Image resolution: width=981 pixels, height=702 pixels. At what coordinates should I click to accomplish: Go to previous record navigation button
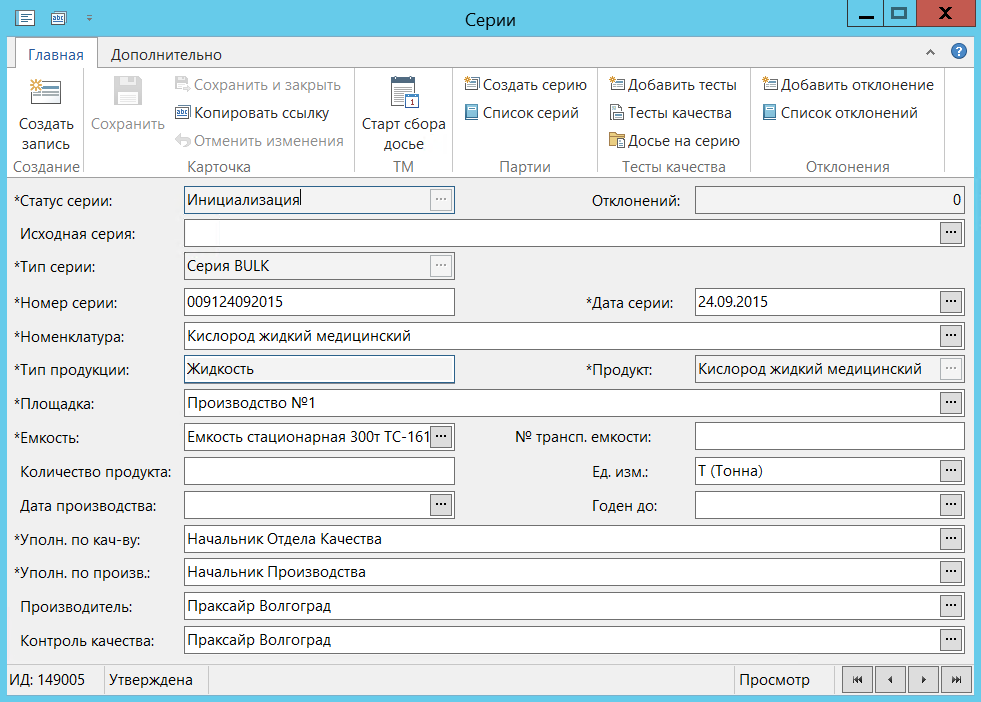[890, 679]
